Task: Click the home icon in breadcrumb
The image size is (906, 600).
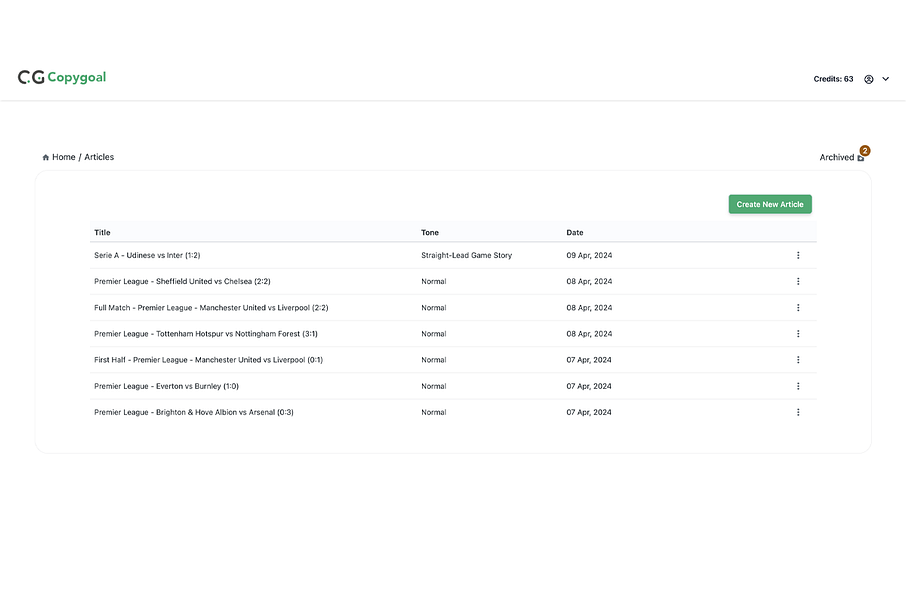Action: tap(46, 157)
